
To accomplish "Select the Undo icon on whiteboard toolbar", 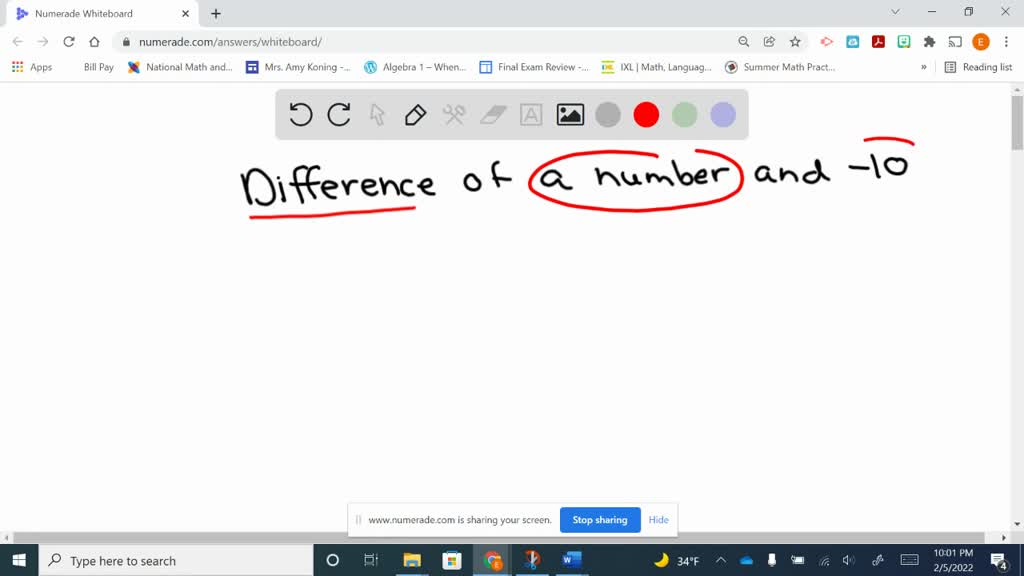I will tap(301, 114).
